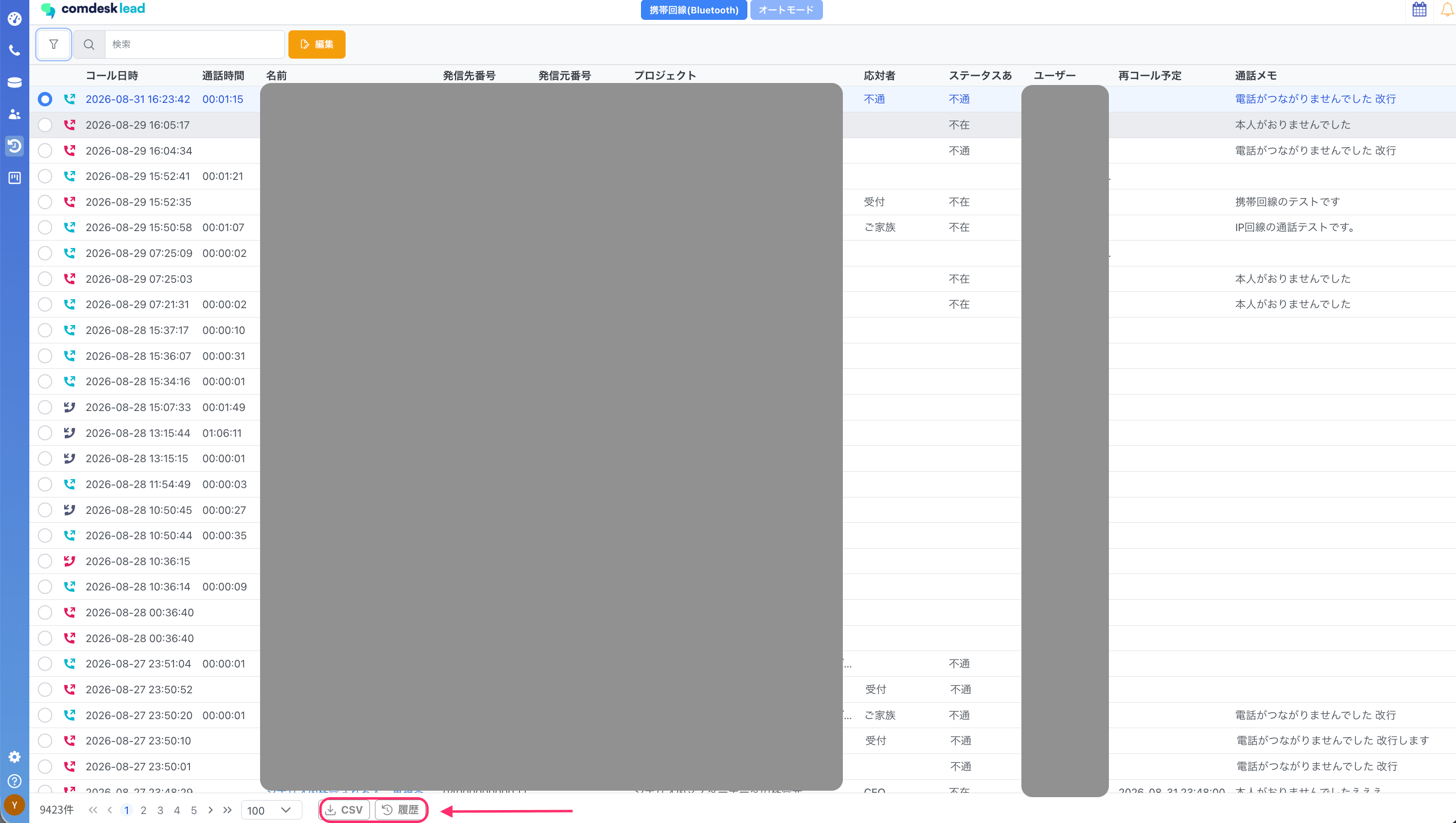Select radio for 2026-08-31 16:23:42 row

click(x=45, y=99)
